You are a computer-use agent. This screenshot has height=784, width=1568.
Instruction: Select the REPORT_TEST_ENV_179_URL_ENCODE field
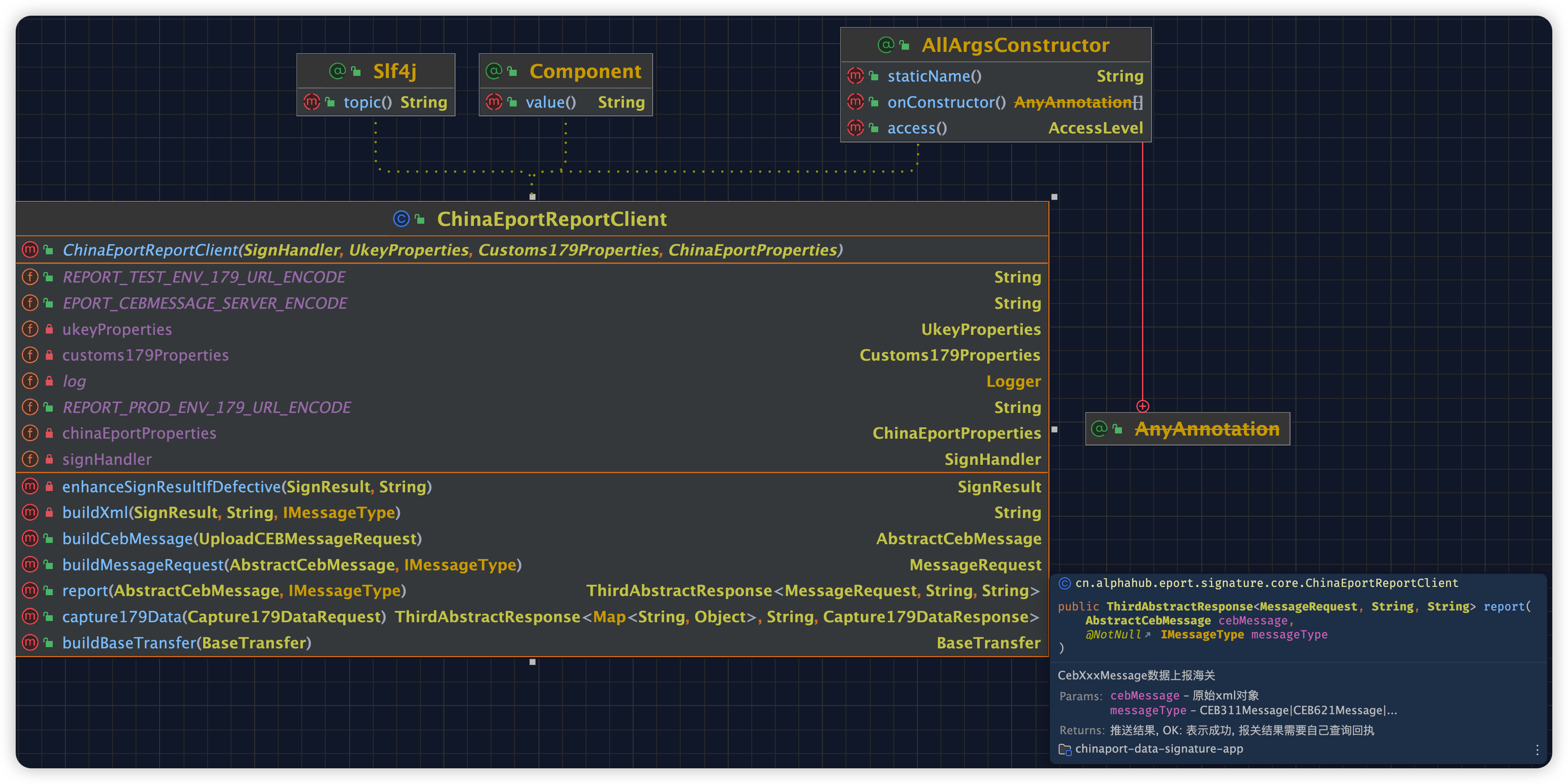tap(204, 278)
